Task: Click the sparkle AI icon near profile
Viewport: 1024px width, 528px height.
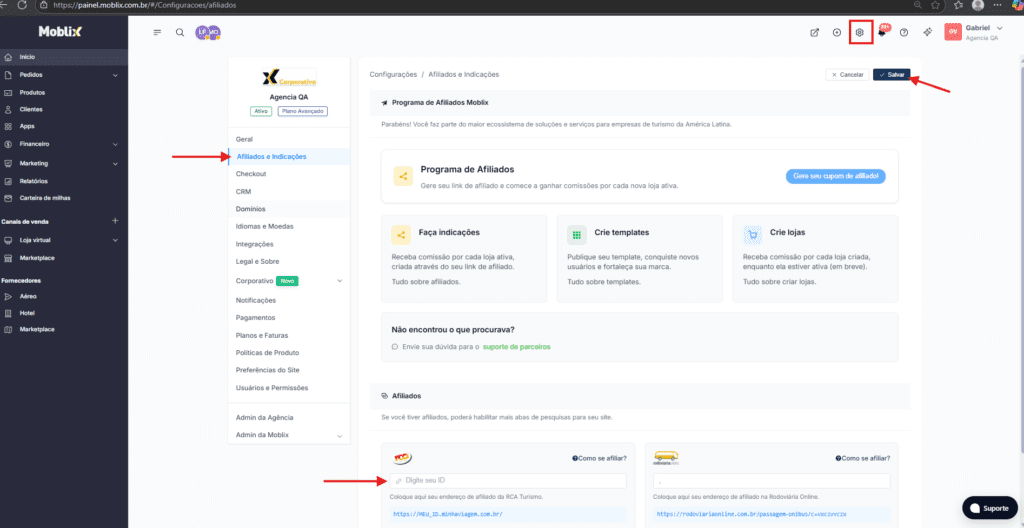Action: coord(928,32)
